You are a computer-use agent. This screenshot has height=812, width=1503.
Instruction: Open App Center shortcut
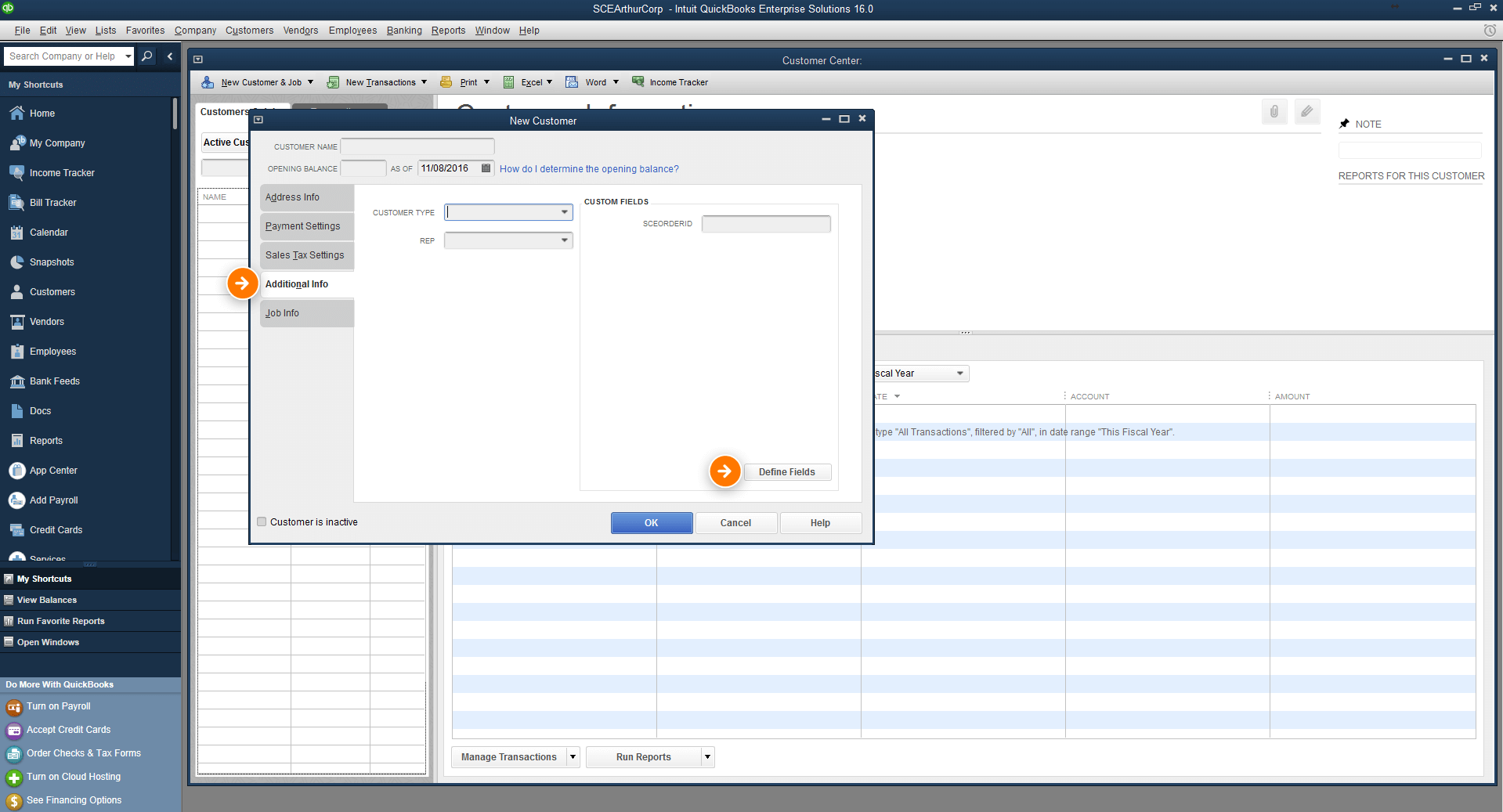pyautogui.click(x=53, y=471)
